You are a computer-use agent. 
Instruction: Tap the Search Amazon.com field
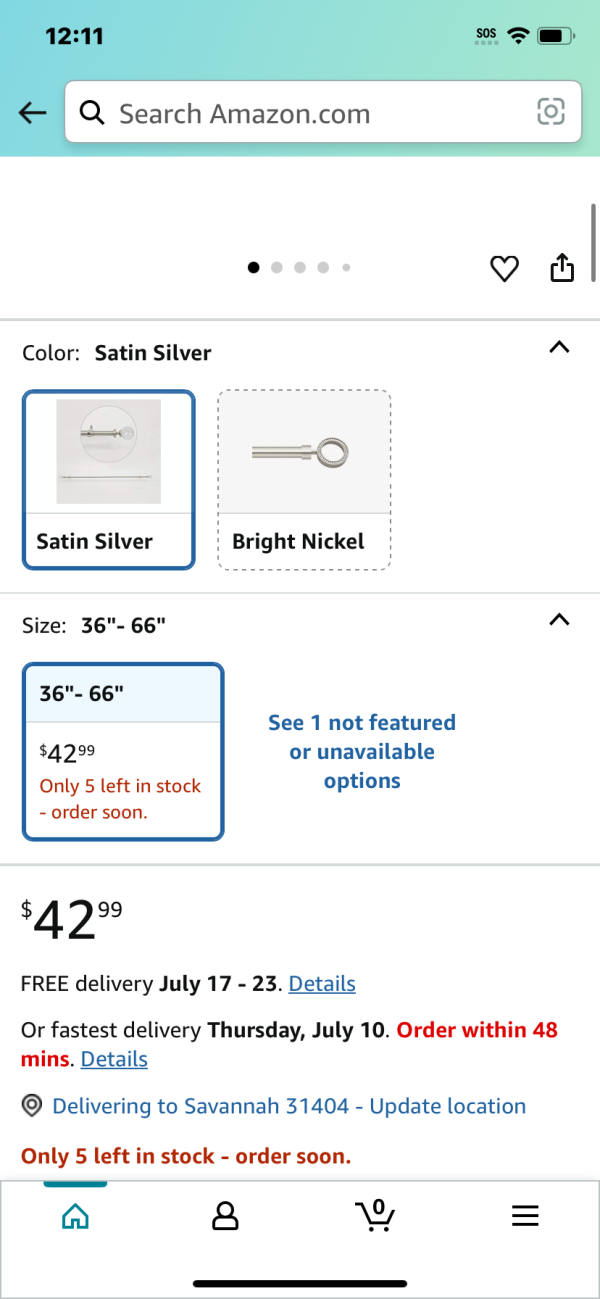click(x=323, y=112)
